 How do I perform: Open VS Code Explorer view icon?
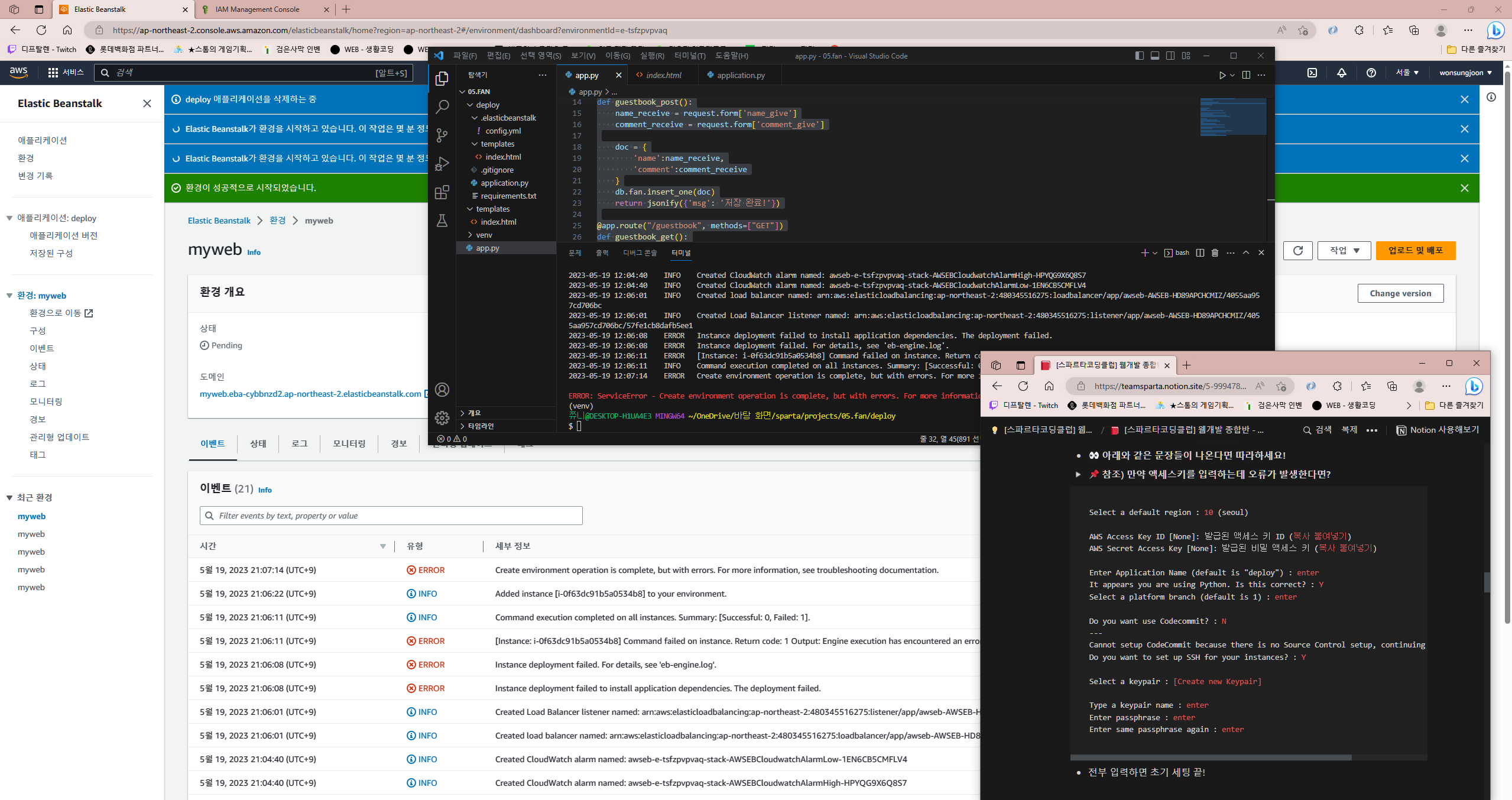442,78
